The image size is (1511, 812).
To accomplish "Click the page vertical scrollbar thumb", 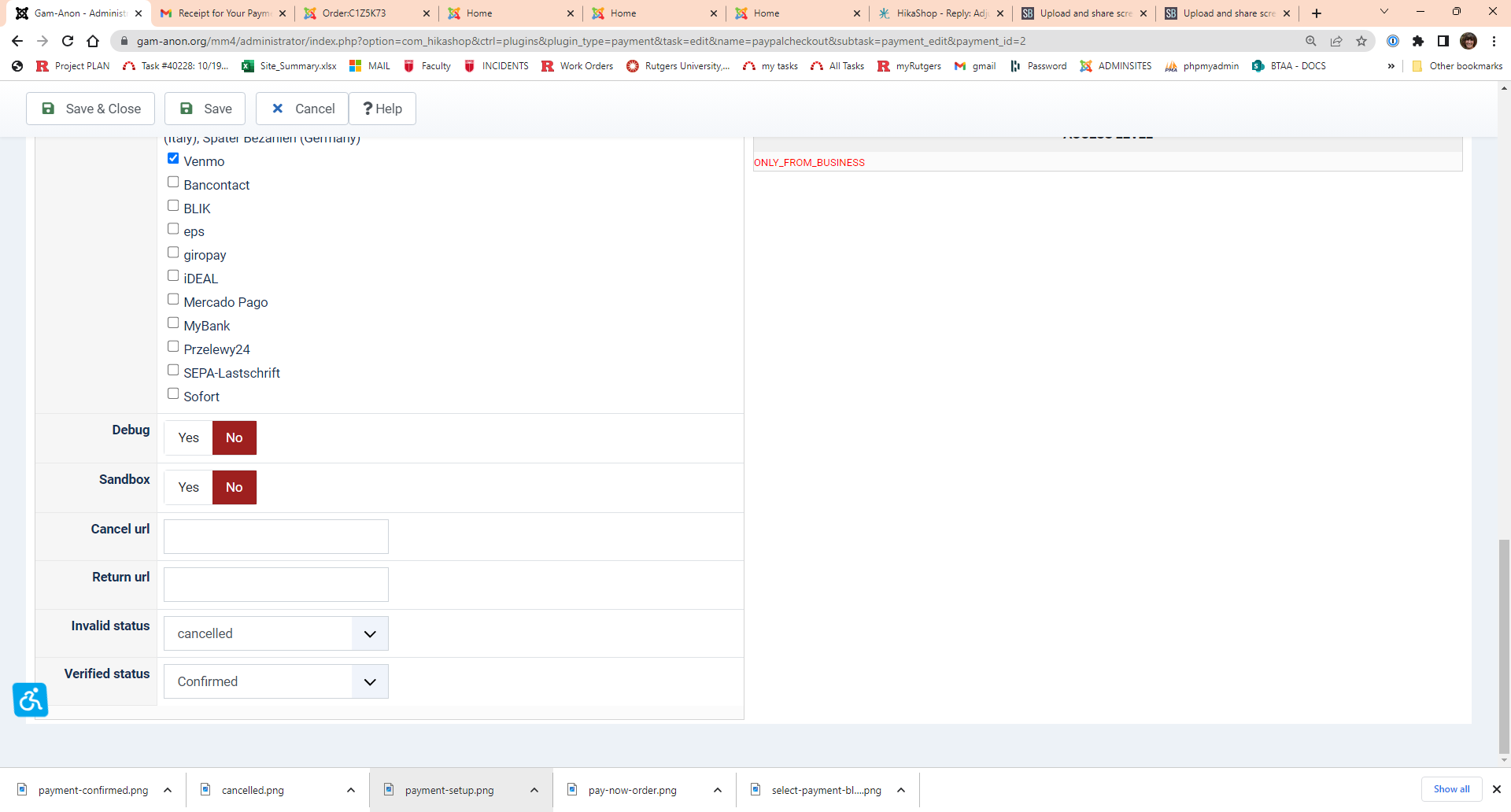I will (x=1504, y=646).
